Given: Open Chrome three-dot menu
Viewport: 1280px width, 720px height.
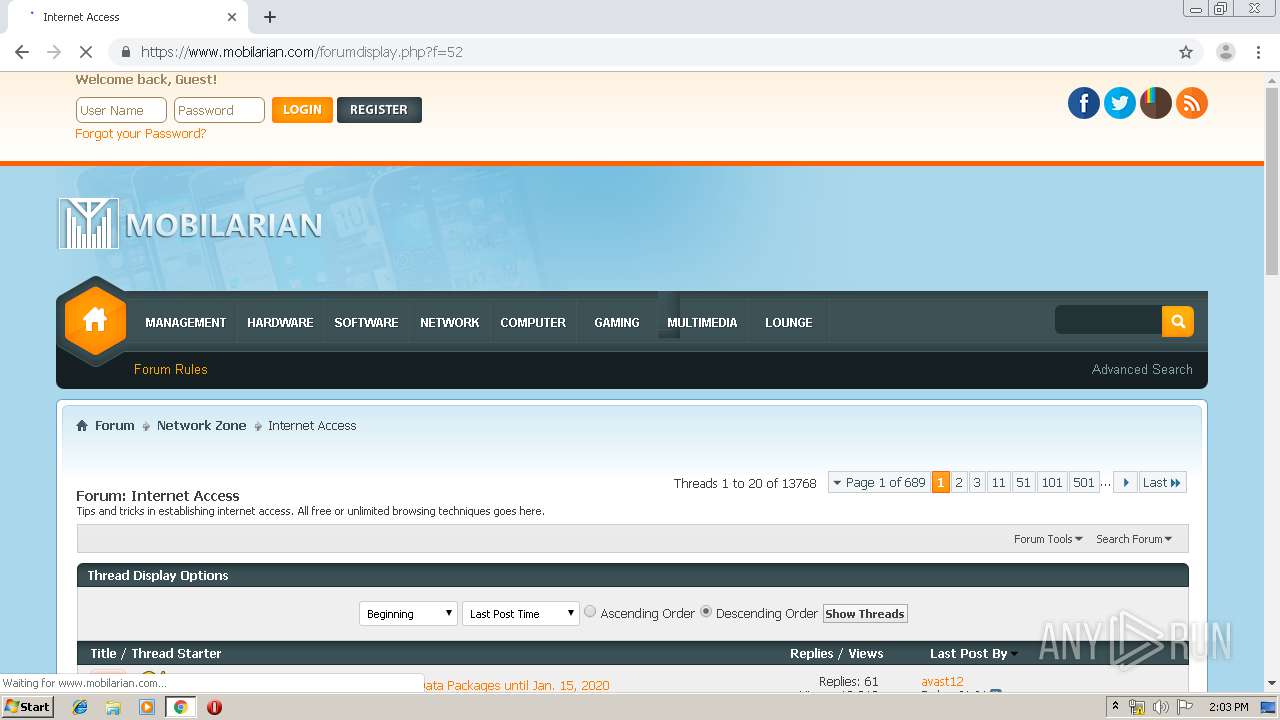Looking at the screenshot, I should pos(1259,52).
